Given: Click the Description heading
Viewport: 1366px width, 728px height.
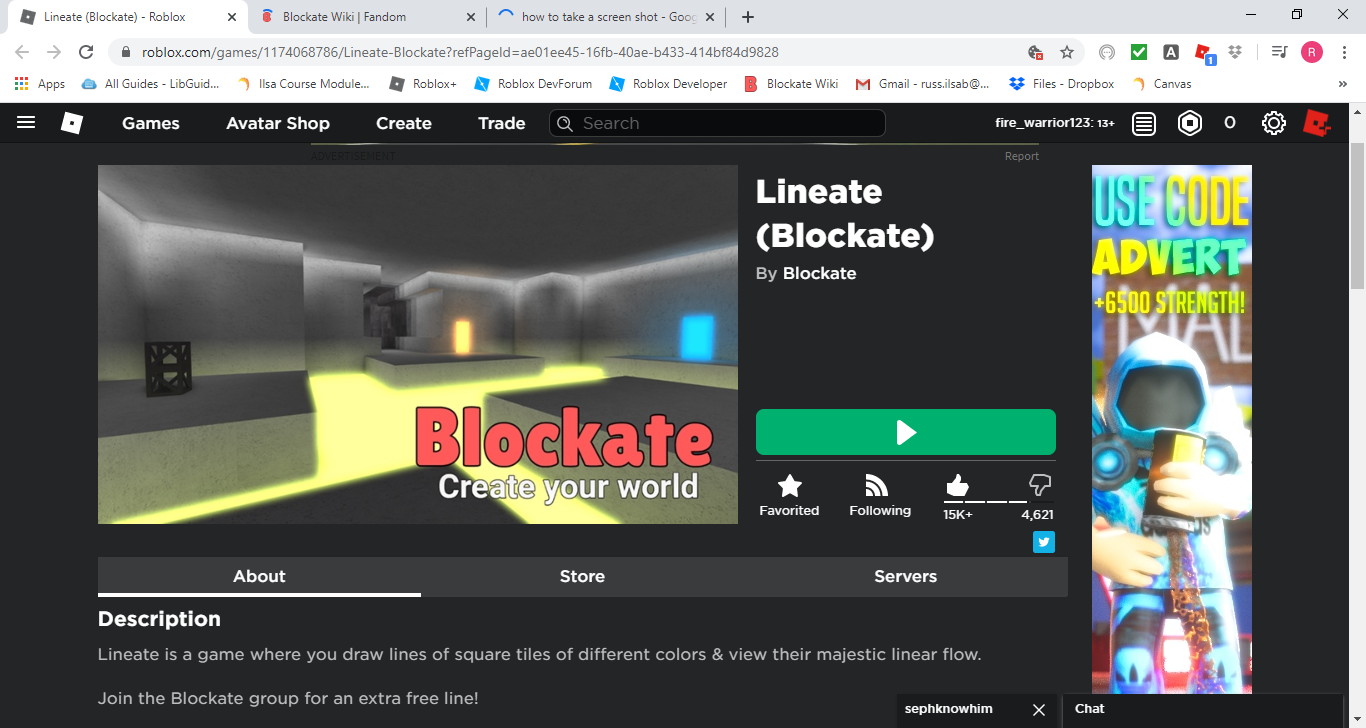Looking at the screenshot, I should pos(159,619).
